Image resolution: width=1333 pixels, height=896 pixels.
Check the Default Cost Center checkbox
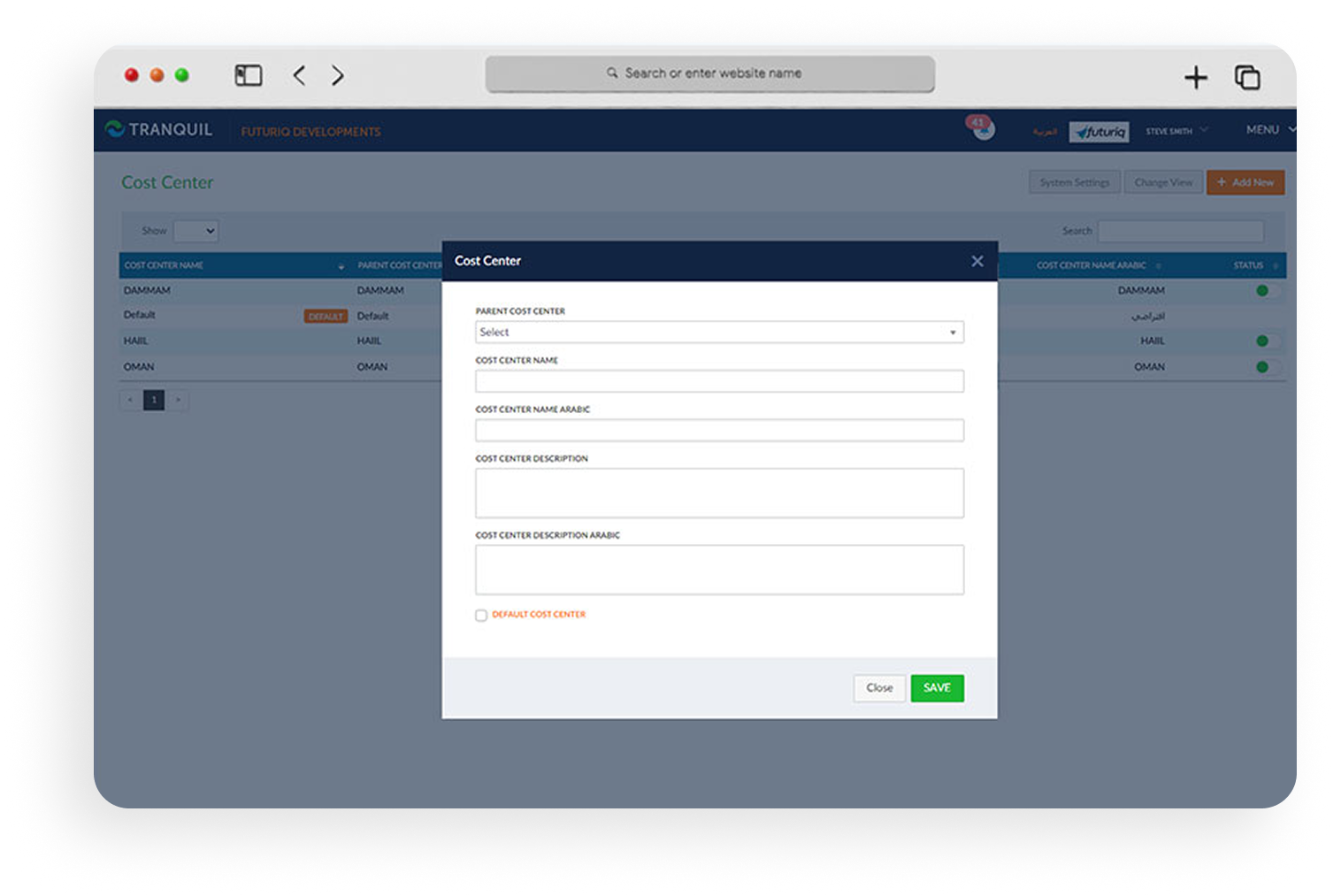(x=481, y=616)
